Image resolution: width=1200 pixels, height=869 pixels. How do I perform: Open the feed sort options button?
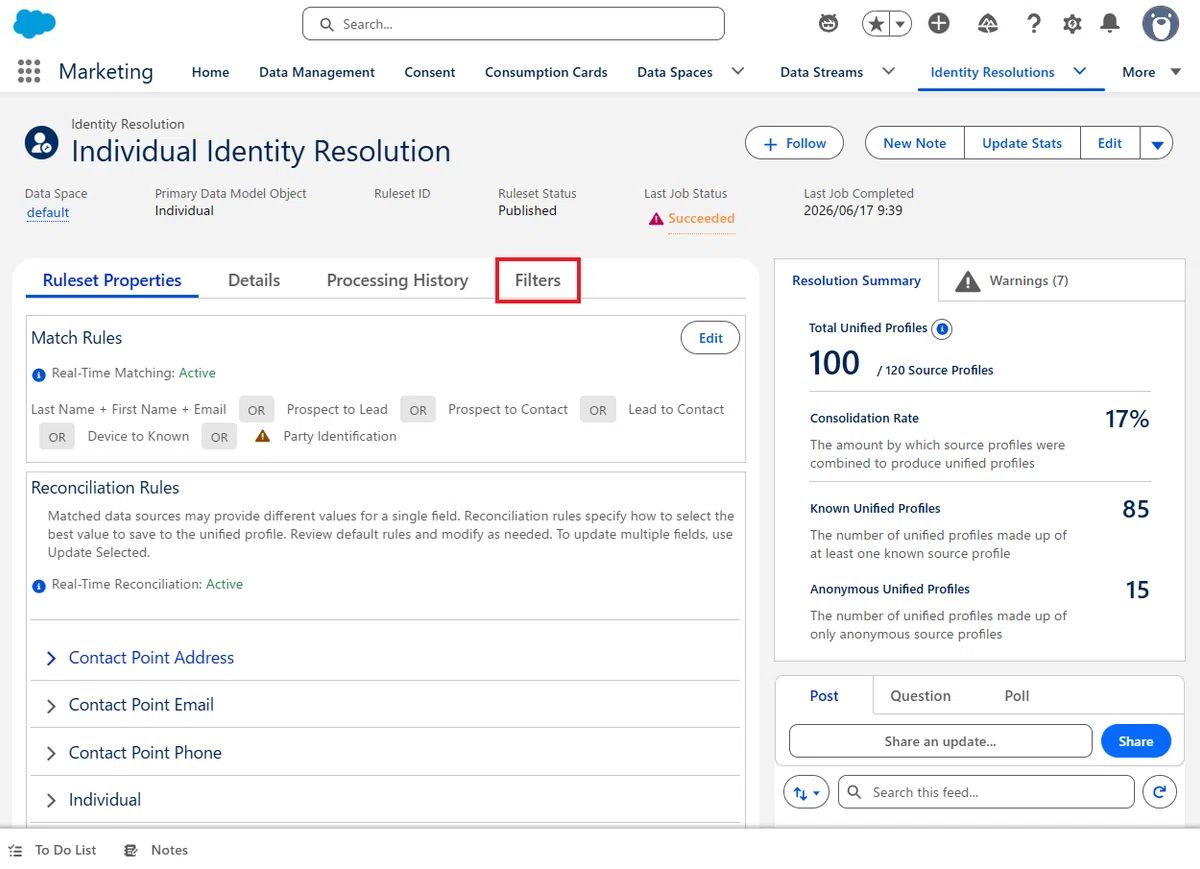click(807, 792)
